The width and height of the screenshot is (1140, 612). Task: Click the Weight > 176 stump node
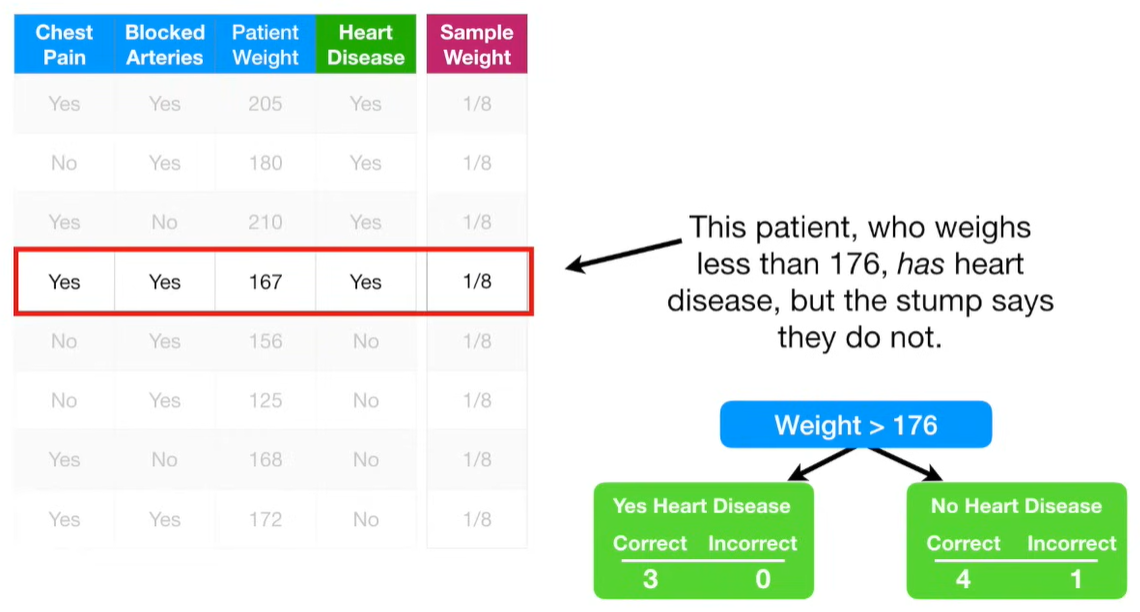[856, 425]
